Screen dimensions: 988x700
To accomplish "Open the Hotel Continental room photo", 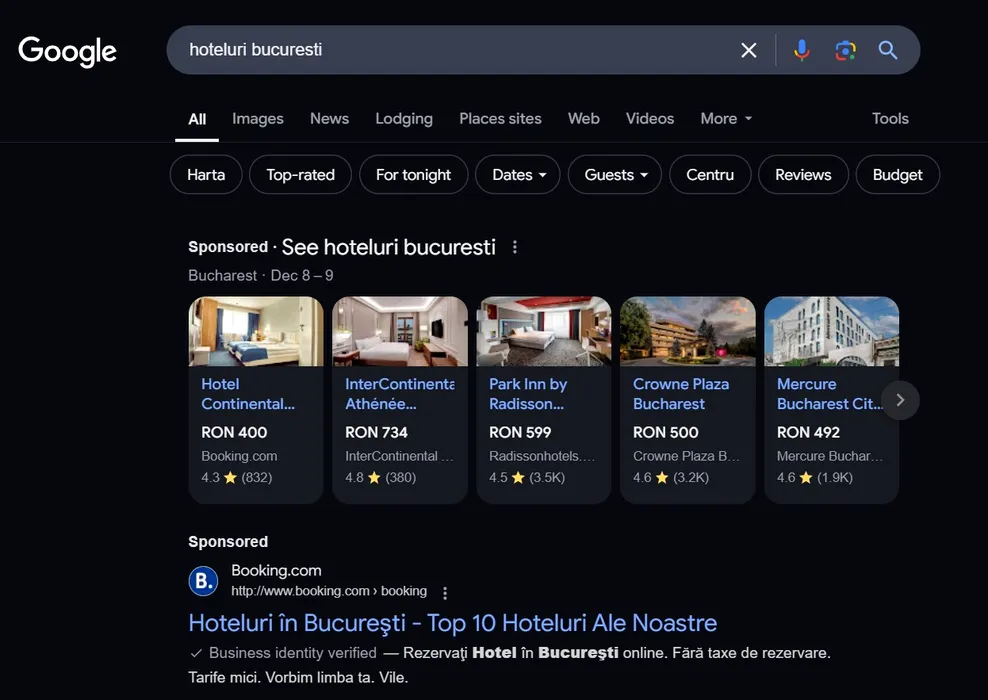I will [256, 331].
